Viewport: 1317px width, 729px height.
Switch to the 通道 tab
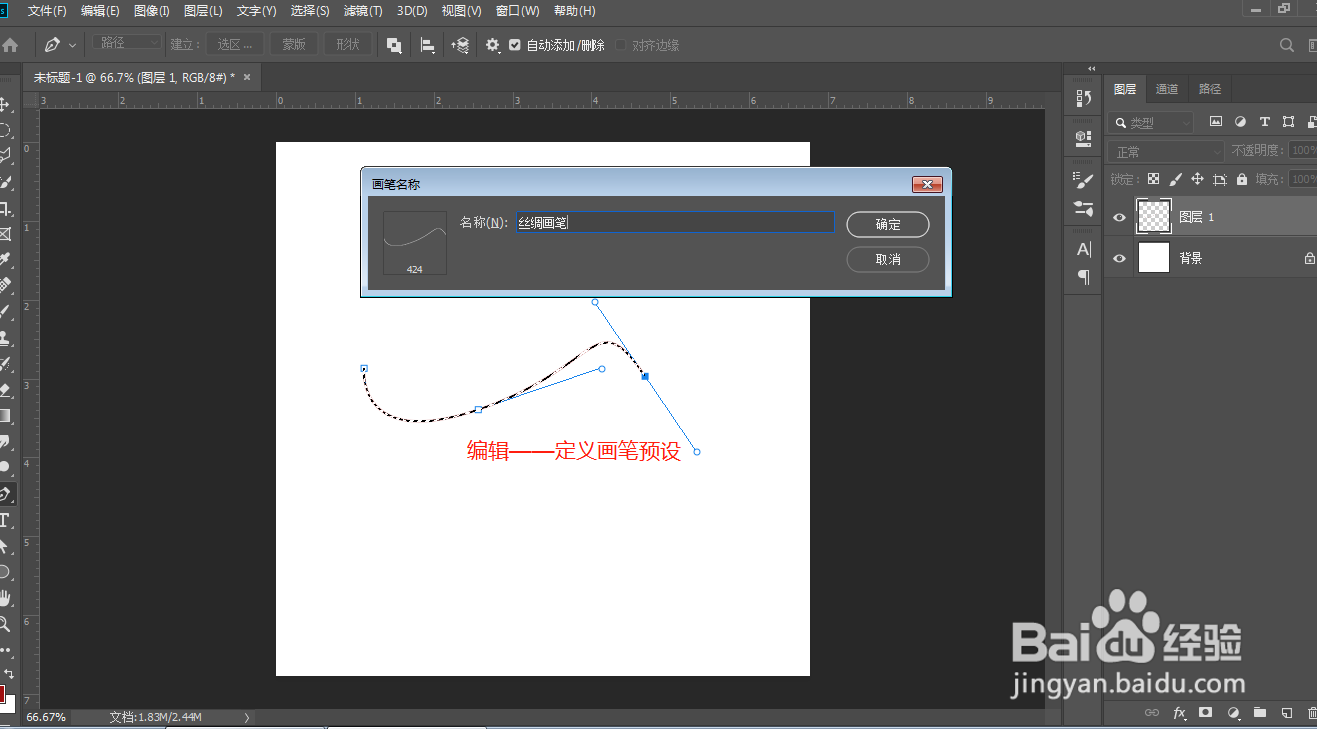point(1167,89)
